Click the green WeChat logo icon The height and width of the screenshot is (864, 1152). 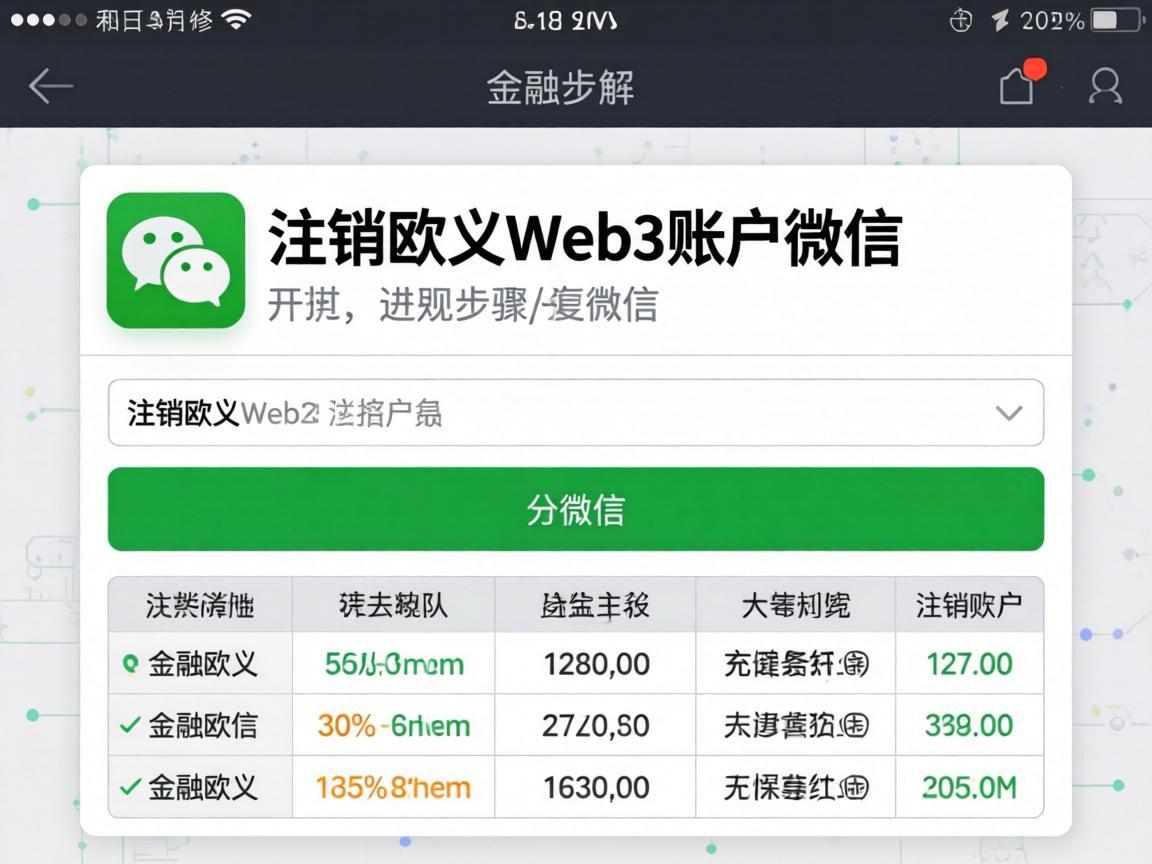point(176,260)
